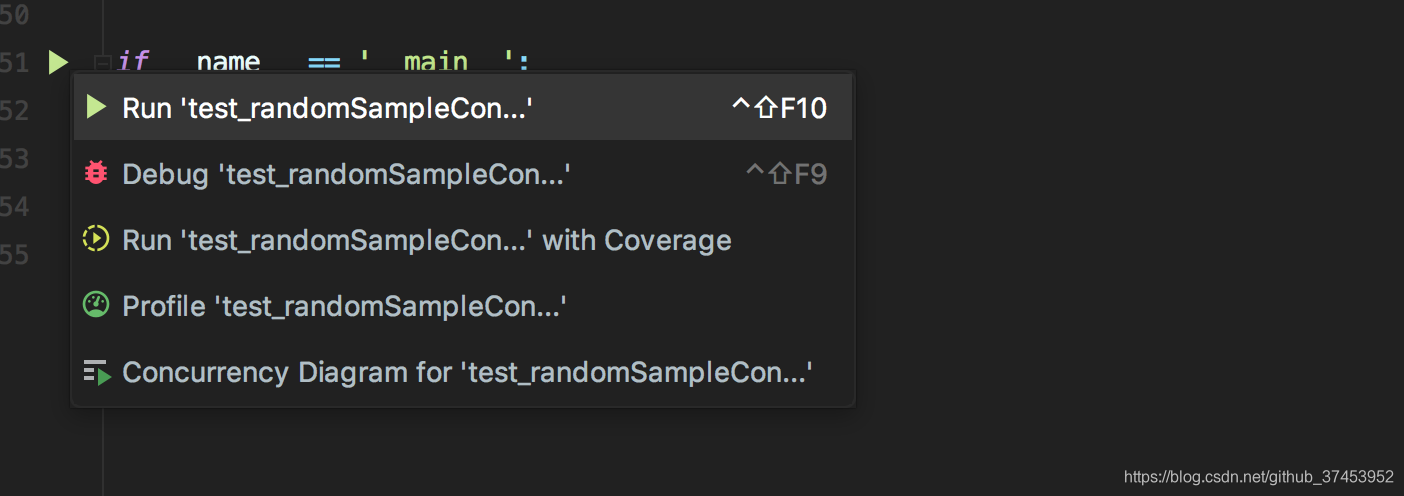Select Run 'test_randomSampleCon...' with Coverage
This screenshot has width=1404, height=496.
pos(463,239)
